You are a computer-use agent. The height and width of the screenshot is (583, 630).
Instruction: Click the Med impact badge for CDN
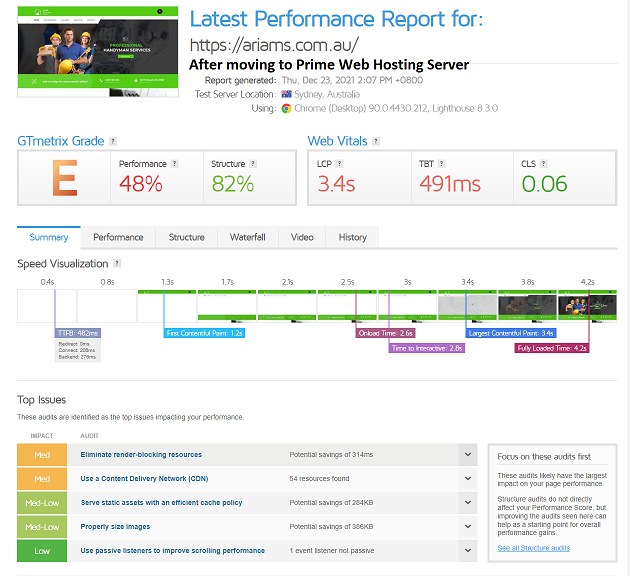point(42,479)
